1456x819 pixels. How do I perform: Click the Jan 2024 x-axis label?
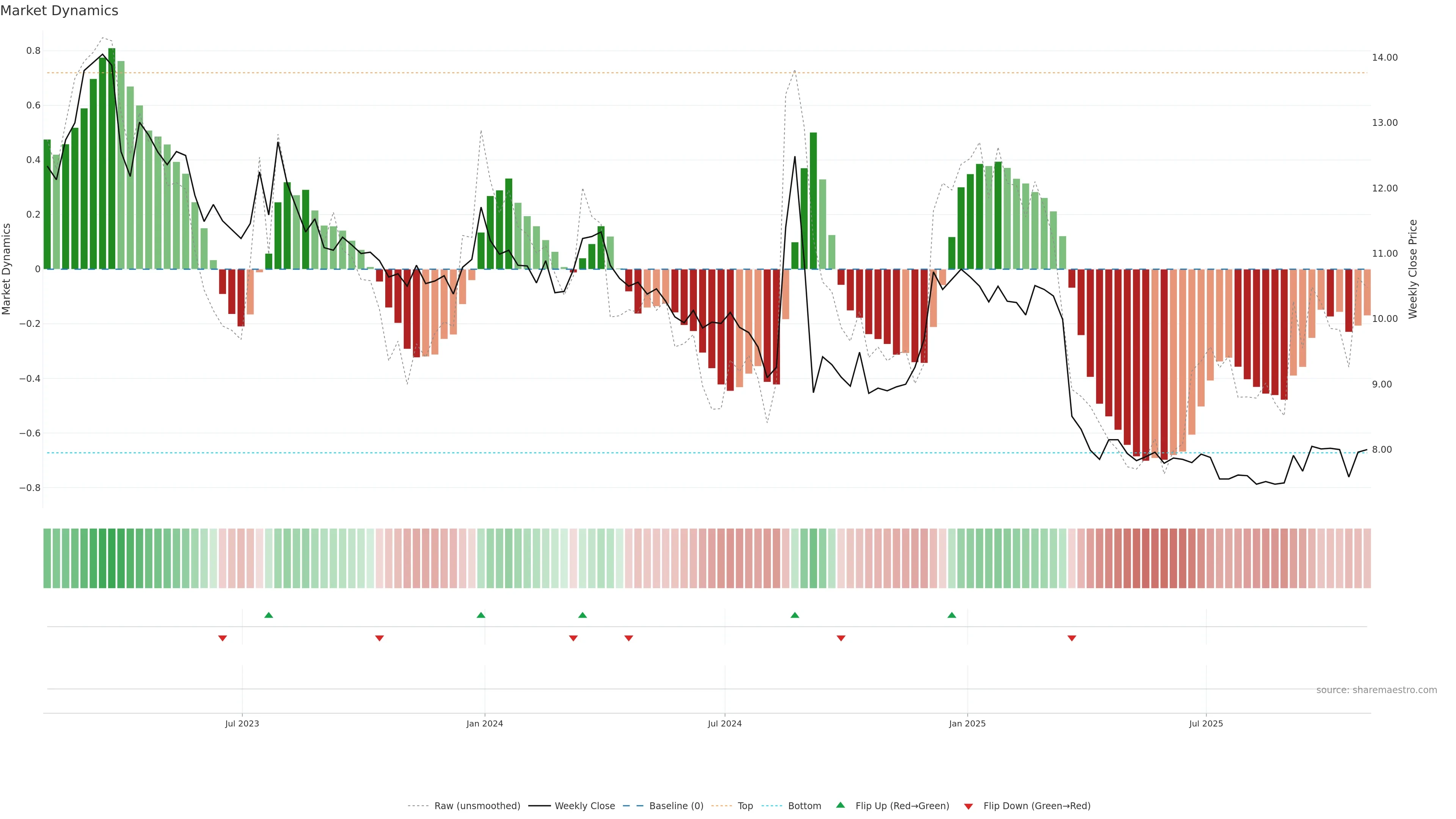click(x=485, y=723)
